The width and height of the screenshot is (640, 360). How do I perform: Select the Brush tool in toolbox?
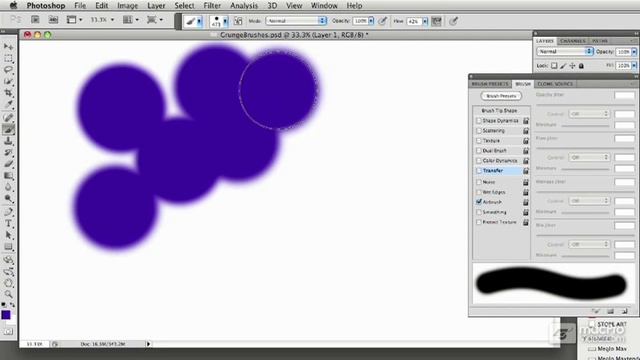pos(8,130)
